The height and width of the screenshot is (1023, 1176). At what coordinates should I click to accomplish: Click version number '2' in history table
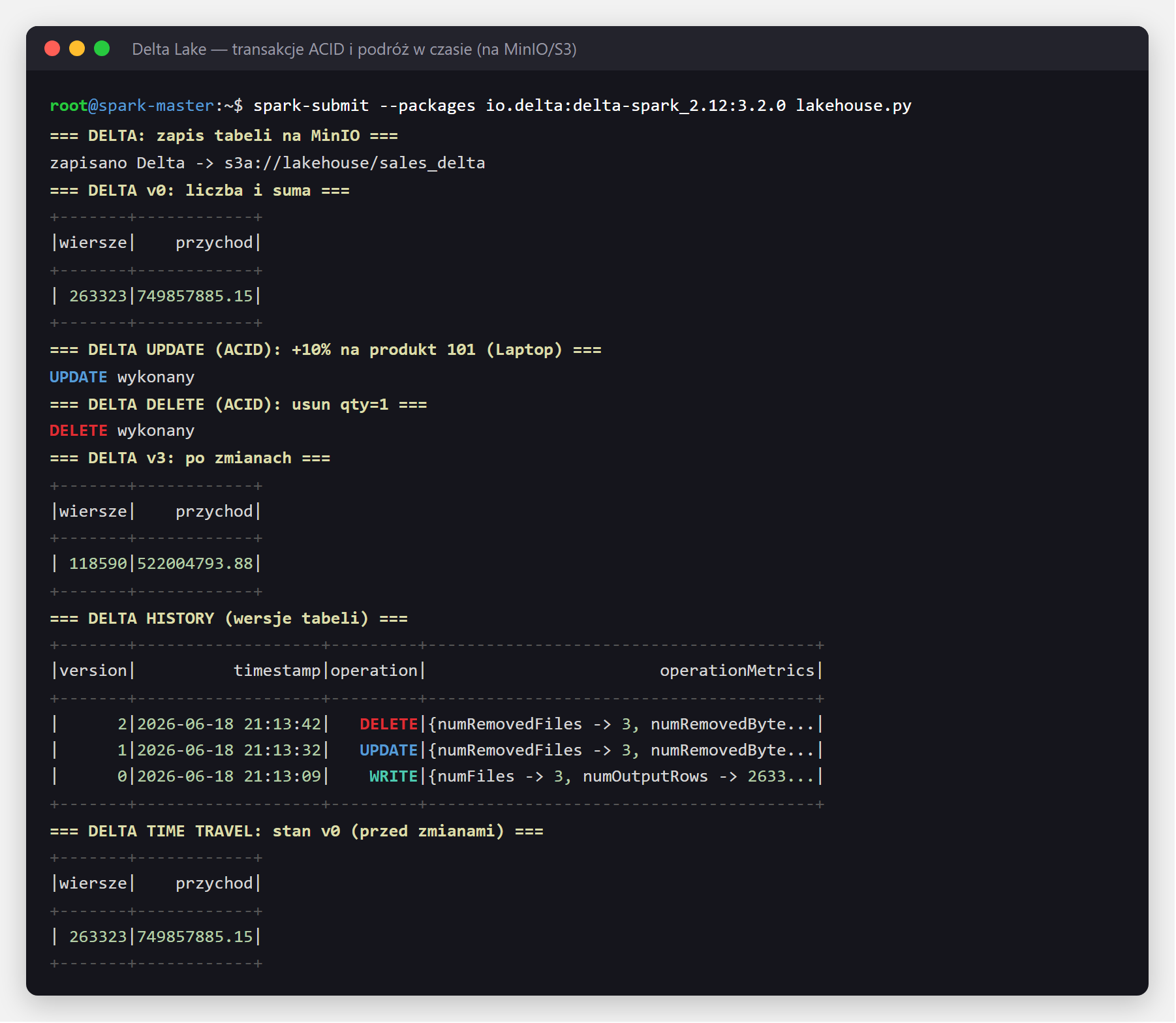(x=122, y=724)
